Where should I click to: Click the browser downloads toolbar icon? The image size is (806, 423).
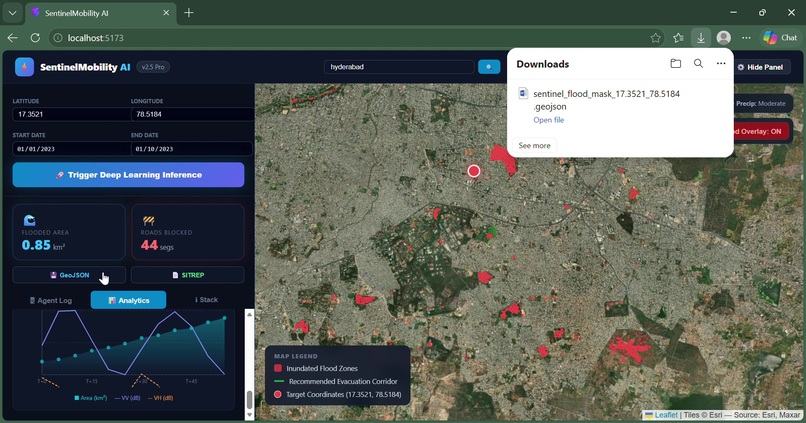[x=701, y=38]
